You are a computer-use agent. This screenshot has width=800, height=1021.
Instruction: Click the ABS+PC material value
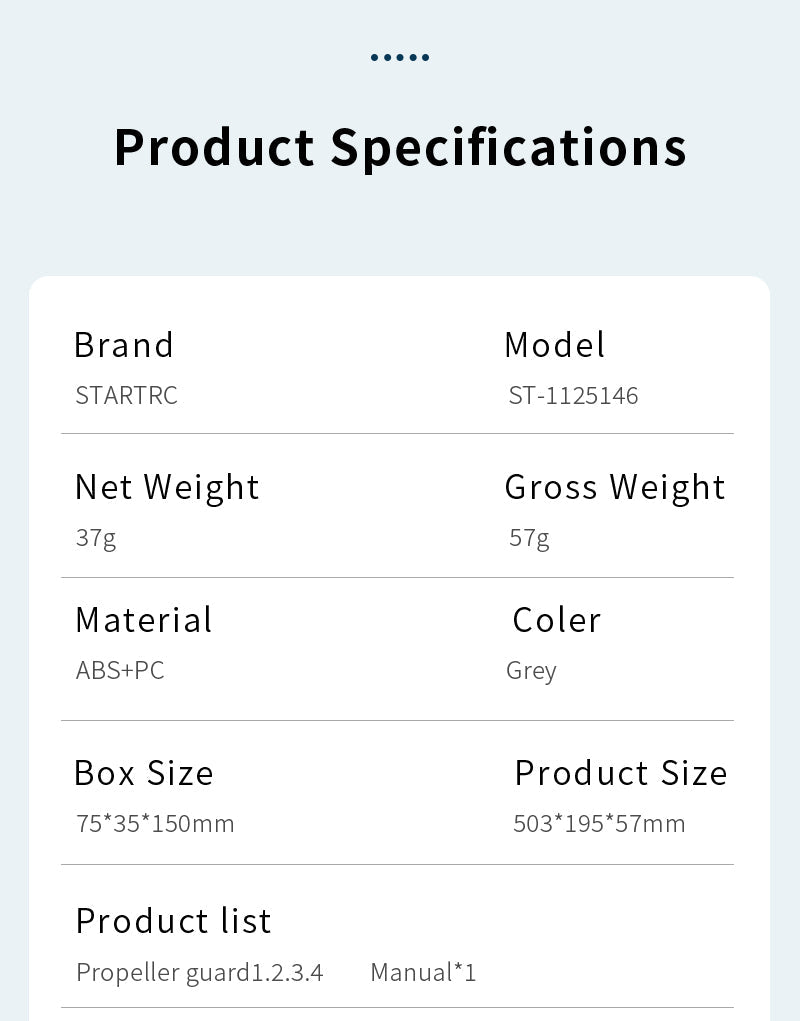coord(120,670)
